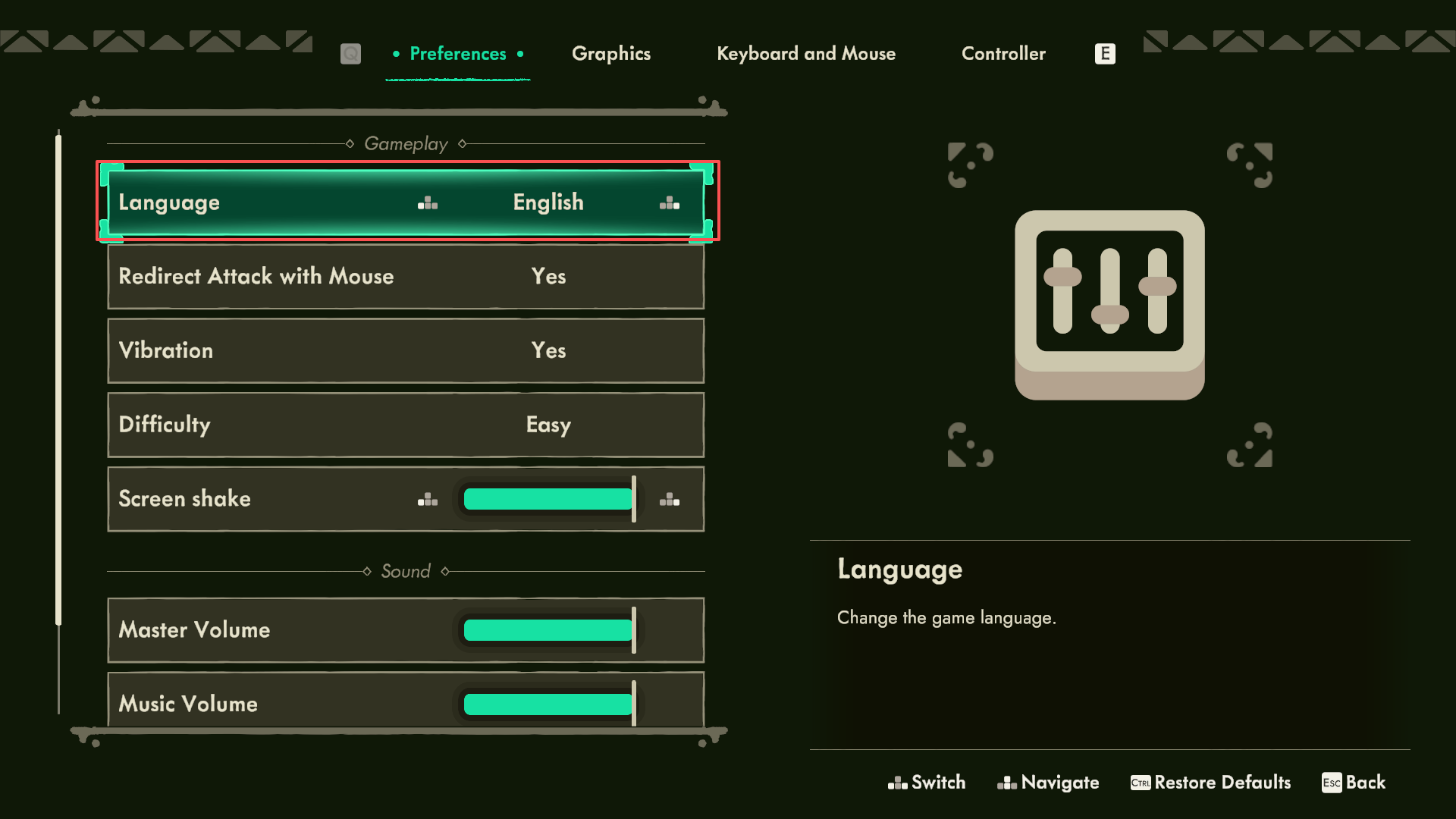Click the large sliders preferences icon

click(x=1109, y=305)
